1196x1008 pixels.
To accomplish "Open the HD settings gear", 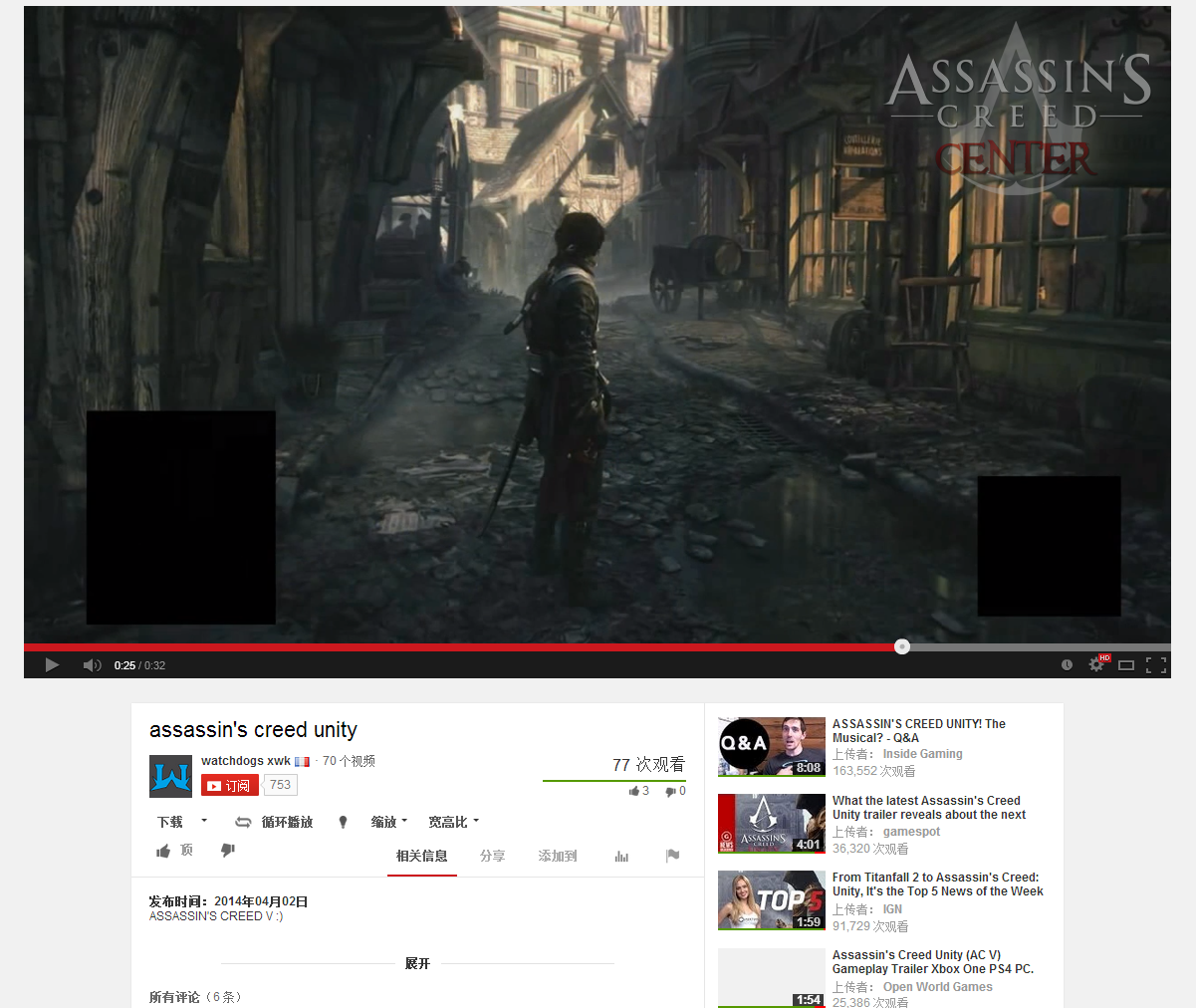I will tap(1096, 664).
